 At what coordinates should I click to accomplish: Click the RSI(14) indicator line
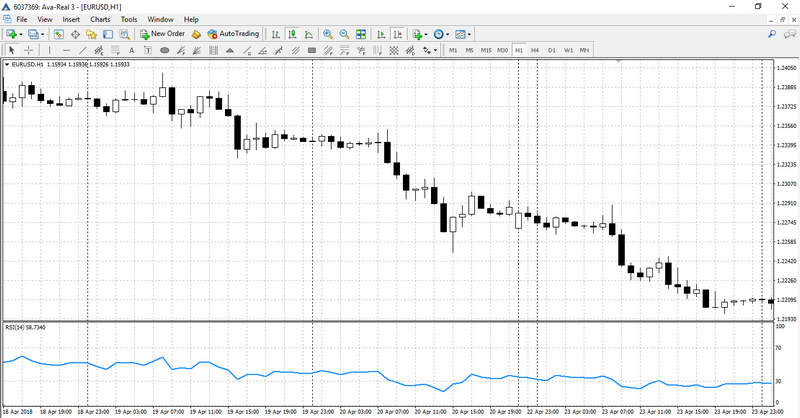point(300,373)
